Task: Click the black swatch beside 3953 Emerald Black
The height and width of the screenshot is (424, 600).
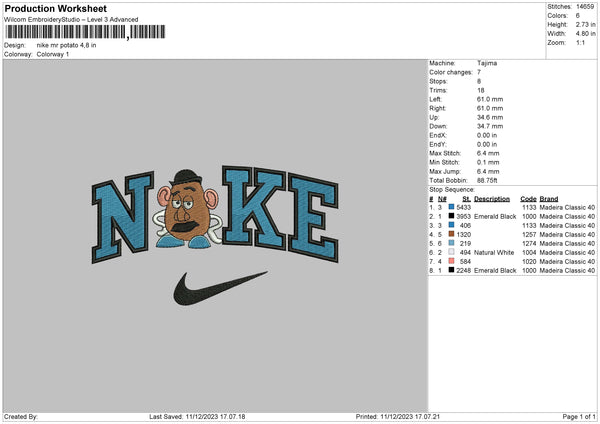Action: coord(452,216)
